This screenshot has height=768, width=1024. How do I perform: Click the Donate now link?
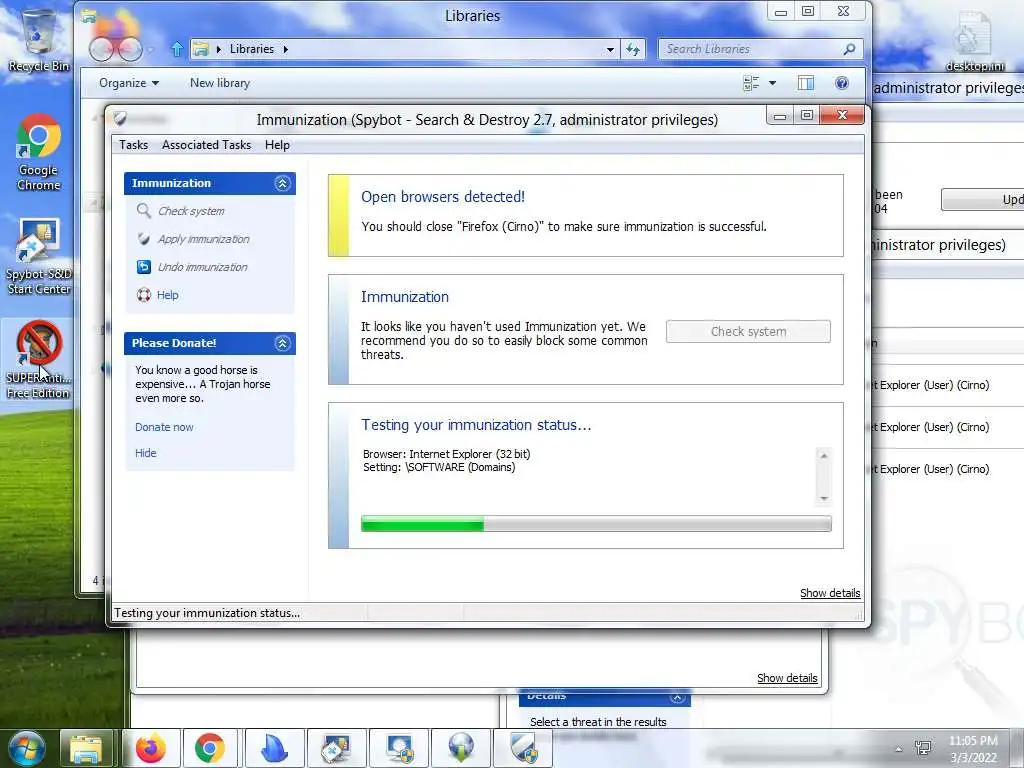164,427
